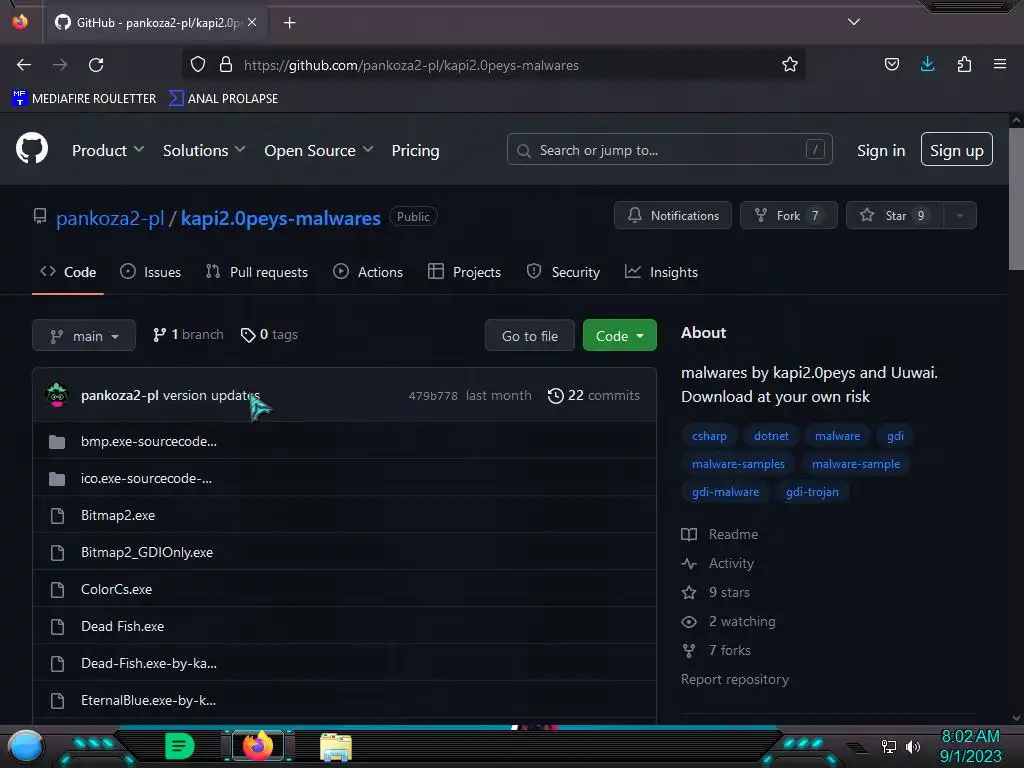
Task: Click the list all tabs chevron
Action: pyautogui.click(x=854, y=22)
